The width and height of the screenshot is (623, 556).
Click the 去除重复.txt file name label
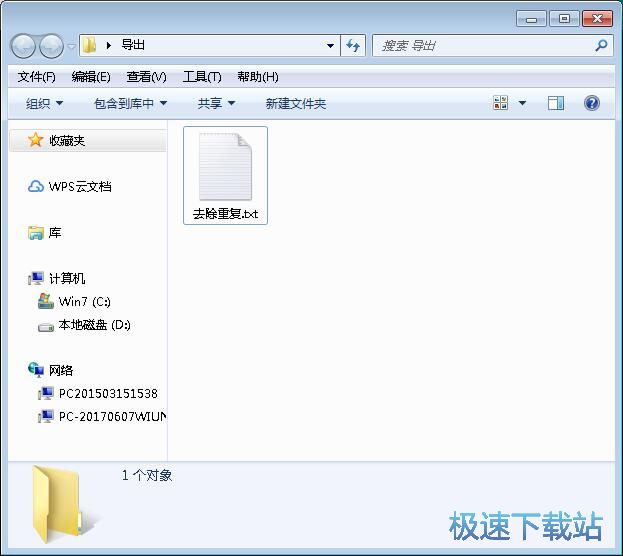[x=225, y=214]
